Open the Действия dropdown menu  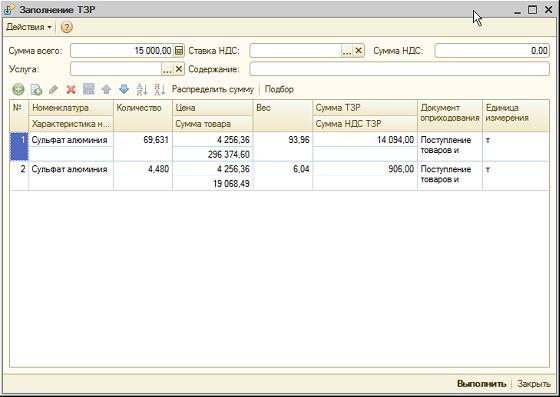pos(29,27)
